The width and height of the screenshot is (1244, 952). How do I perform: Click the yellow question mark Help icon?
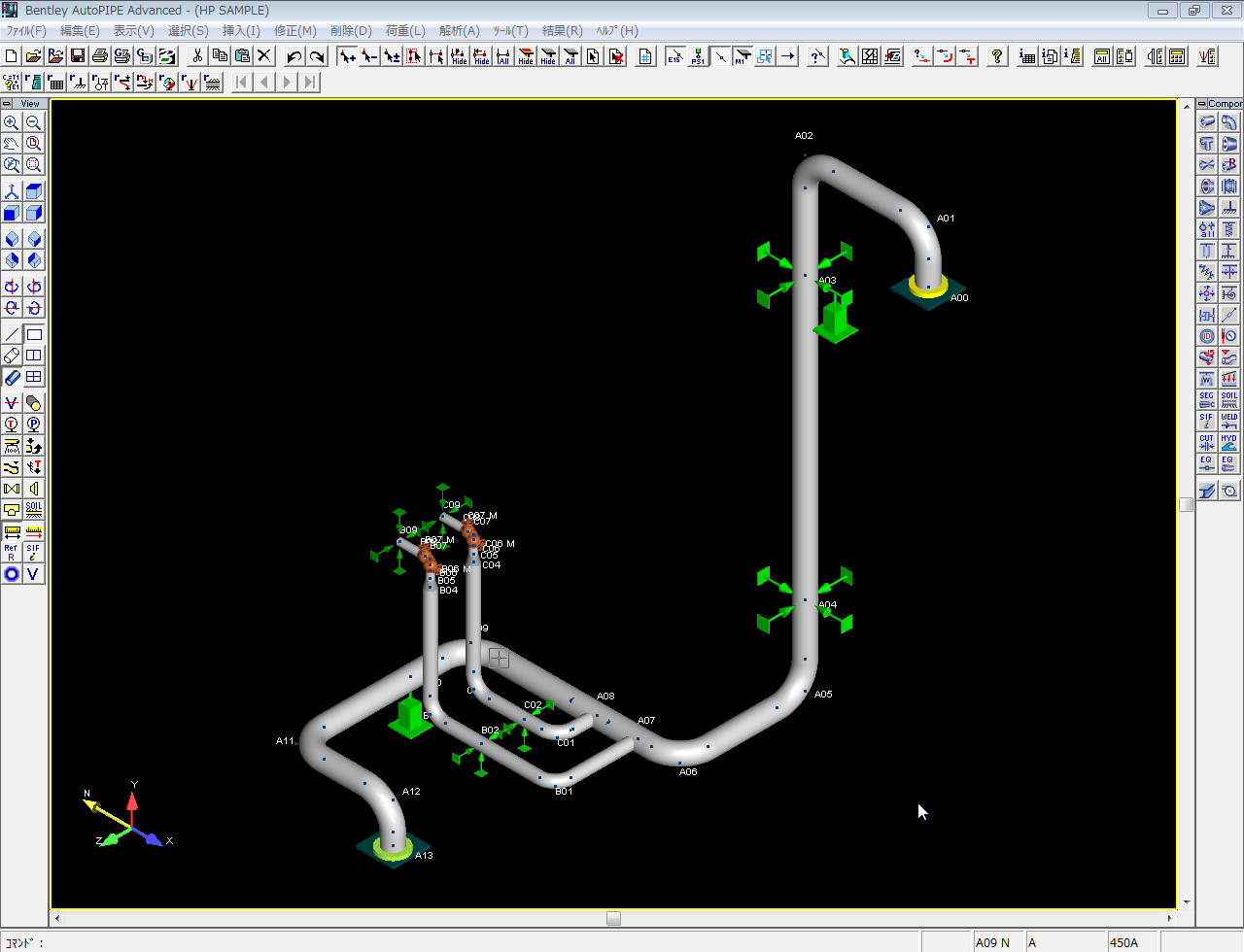[997, 56]
